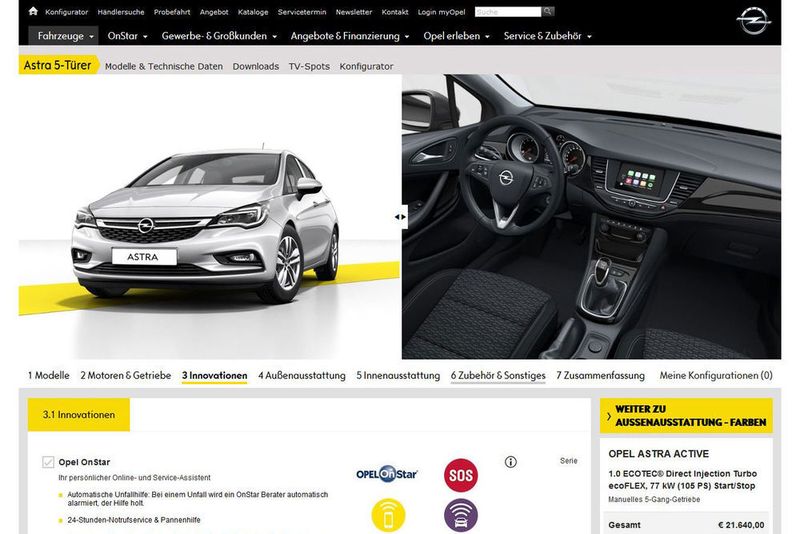Expand the Fahrzeuge dropdown menu

(65, 36)
